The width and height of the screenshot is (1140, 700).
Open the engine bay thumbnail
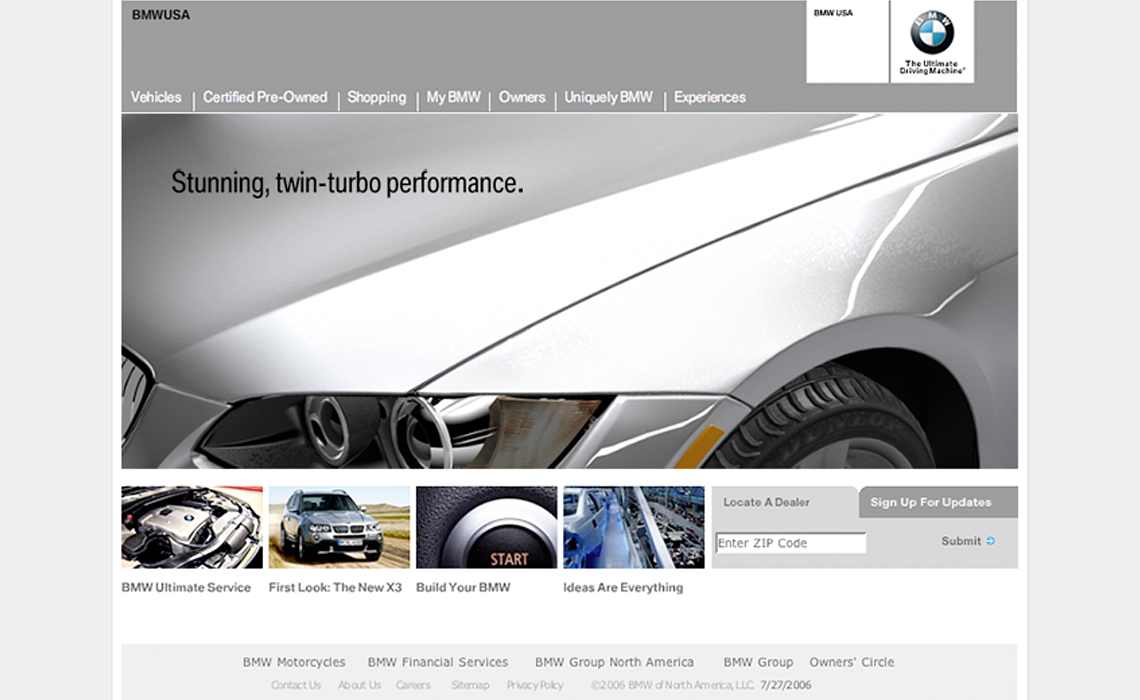click(192, 527)
